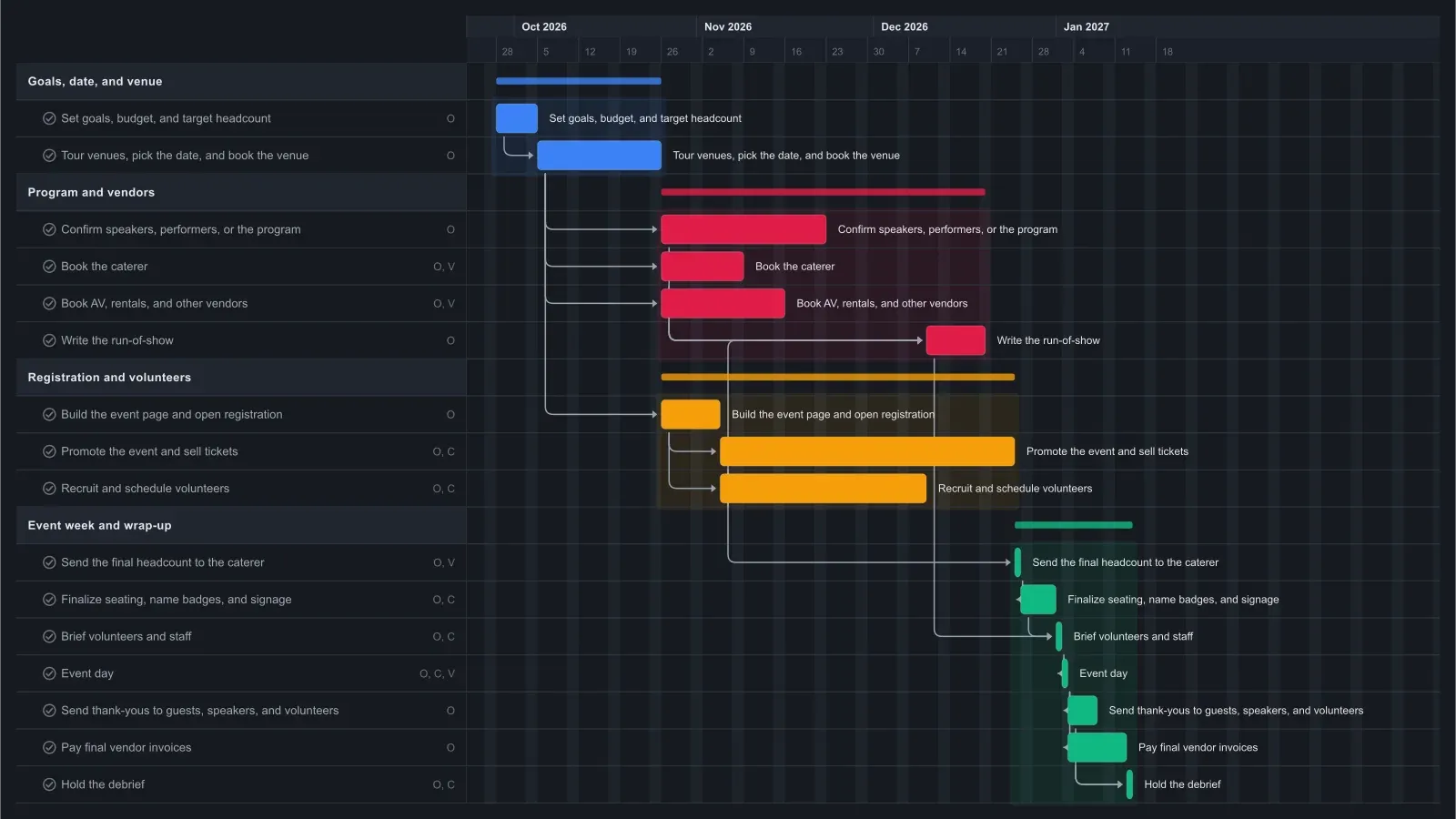The width and height of the screenshot is (1456, 819).
Task: Select the Nov 2026 month header
Action: pos(728,26)
